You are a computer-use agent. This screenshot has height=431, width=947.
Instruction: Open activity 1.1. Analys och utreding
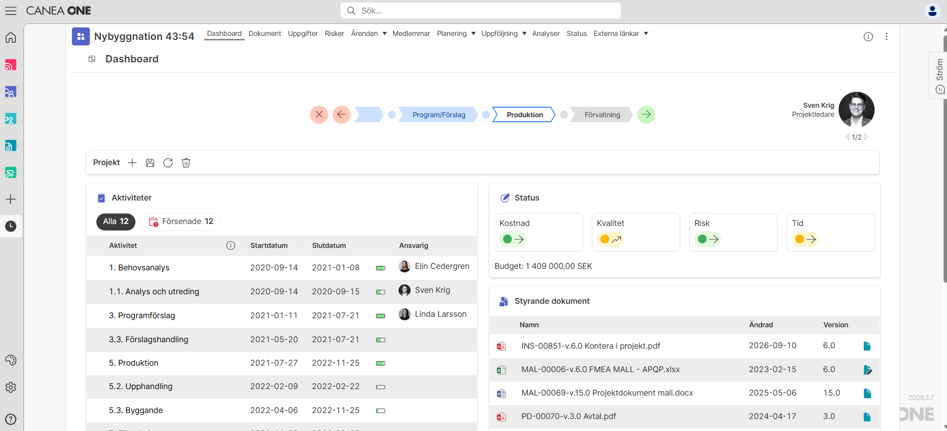coord(154,292)
